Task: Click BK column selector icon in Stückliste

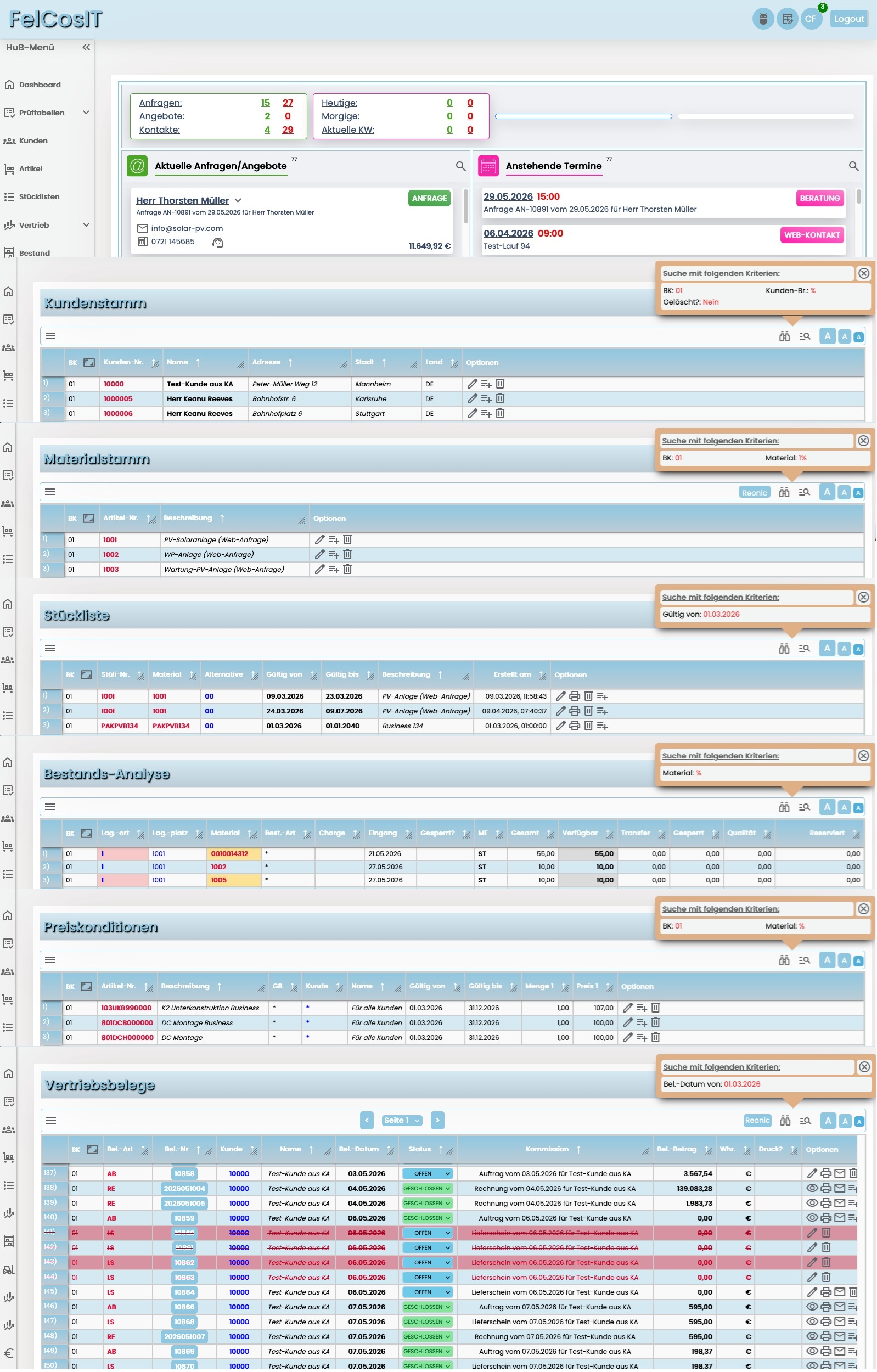Action: (86, 674)
